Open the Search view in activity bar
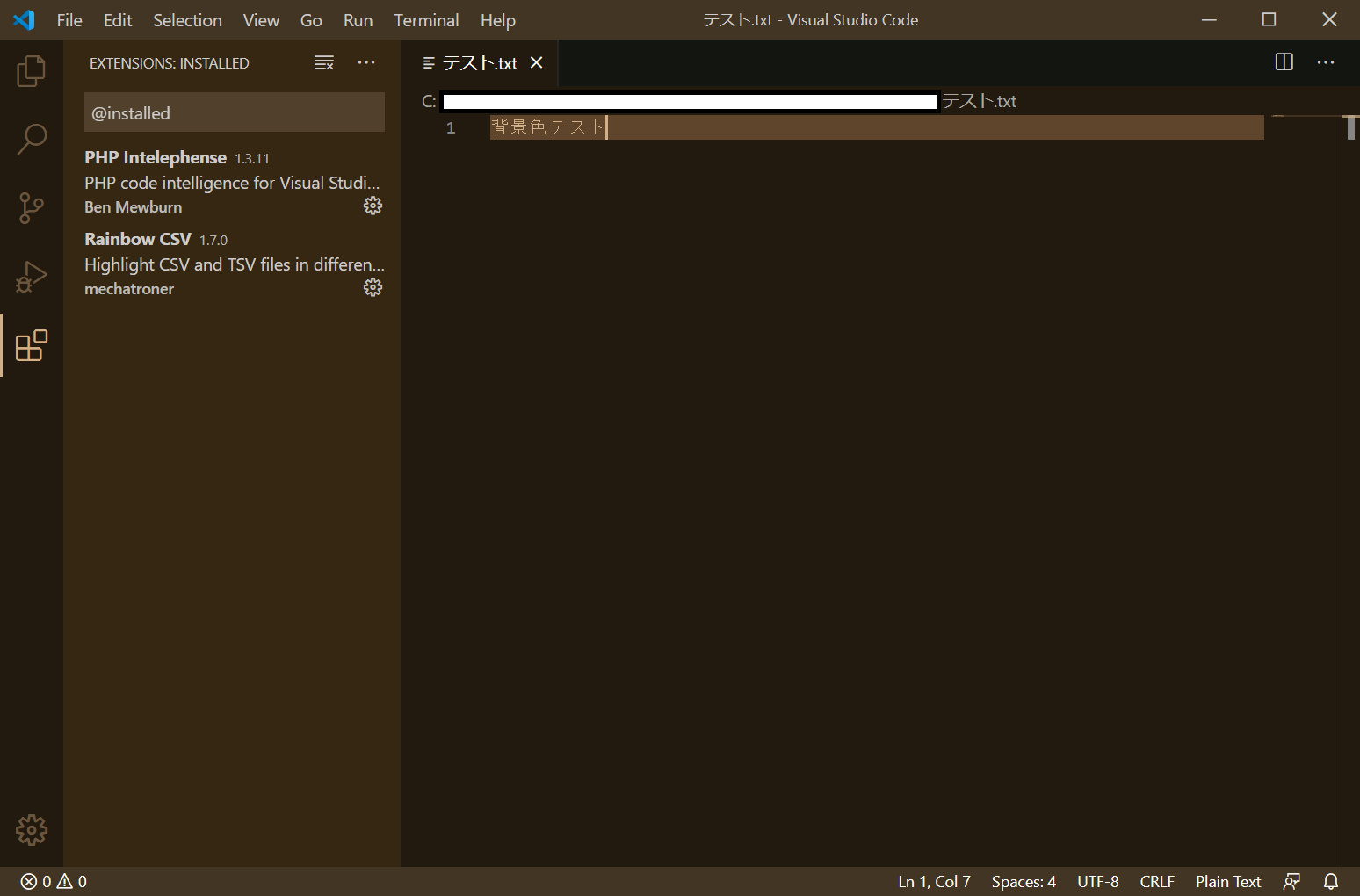This screenshot has height=896, width=1360. pos(32,139)
